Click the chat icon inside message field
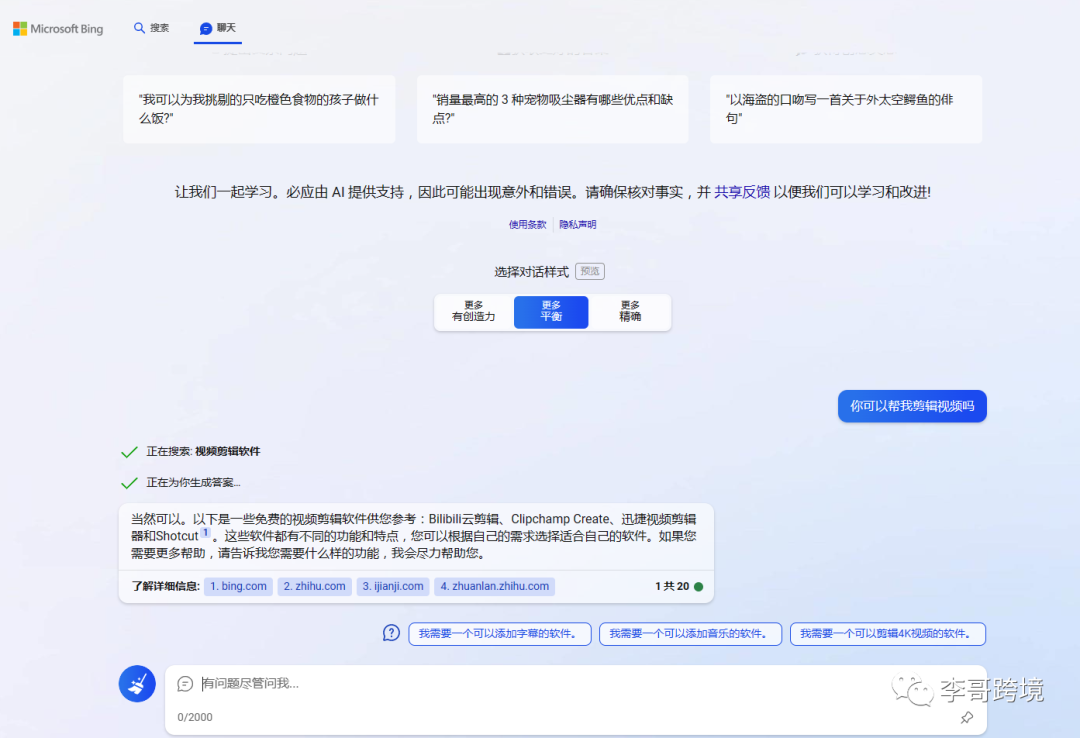Screen dimensions: 1080x738 (185, 684)
